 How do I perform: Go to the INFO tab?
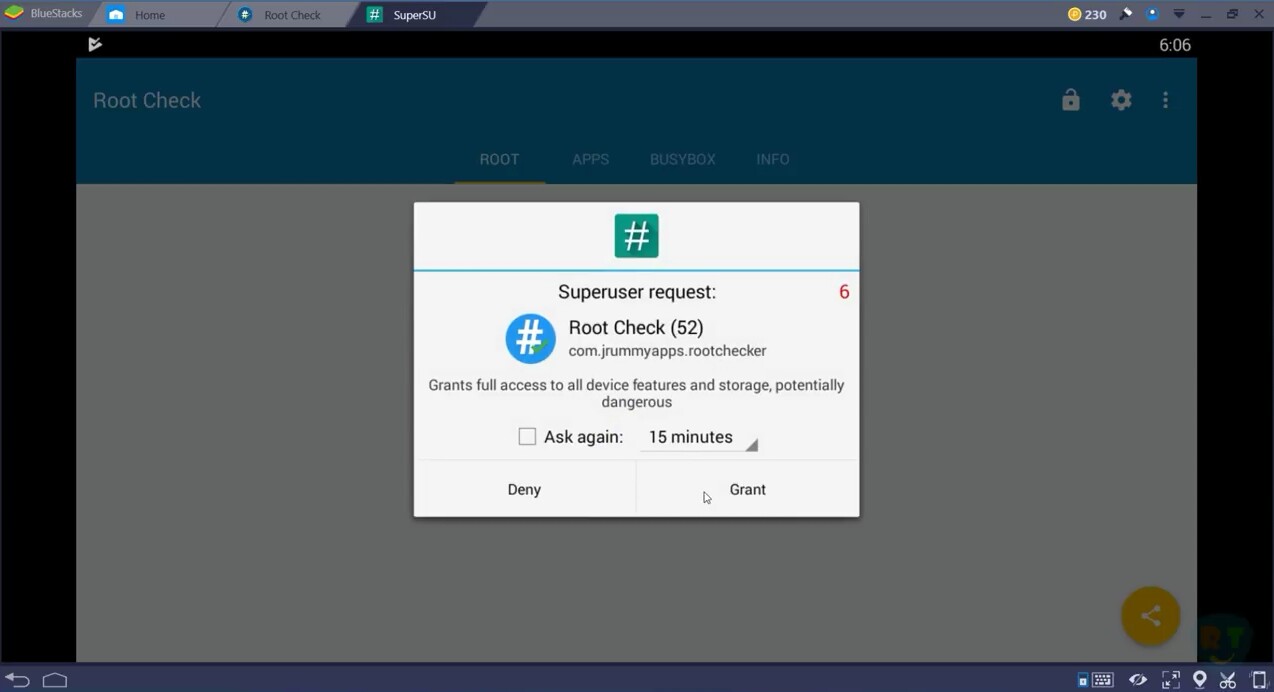pos(772,159)
